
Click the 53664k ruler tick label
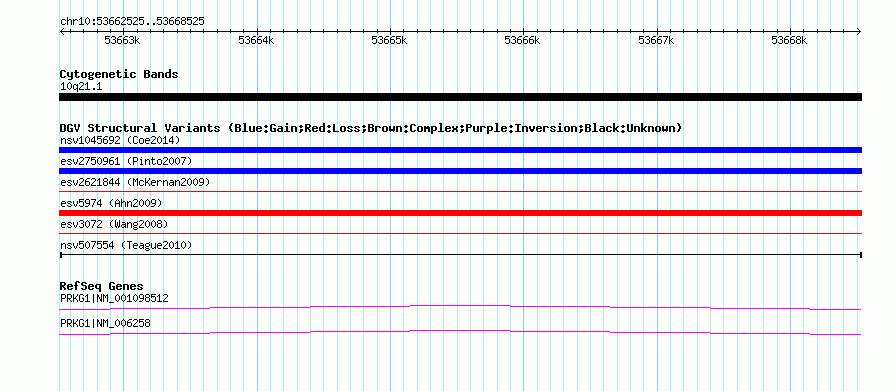click(256, 40)
